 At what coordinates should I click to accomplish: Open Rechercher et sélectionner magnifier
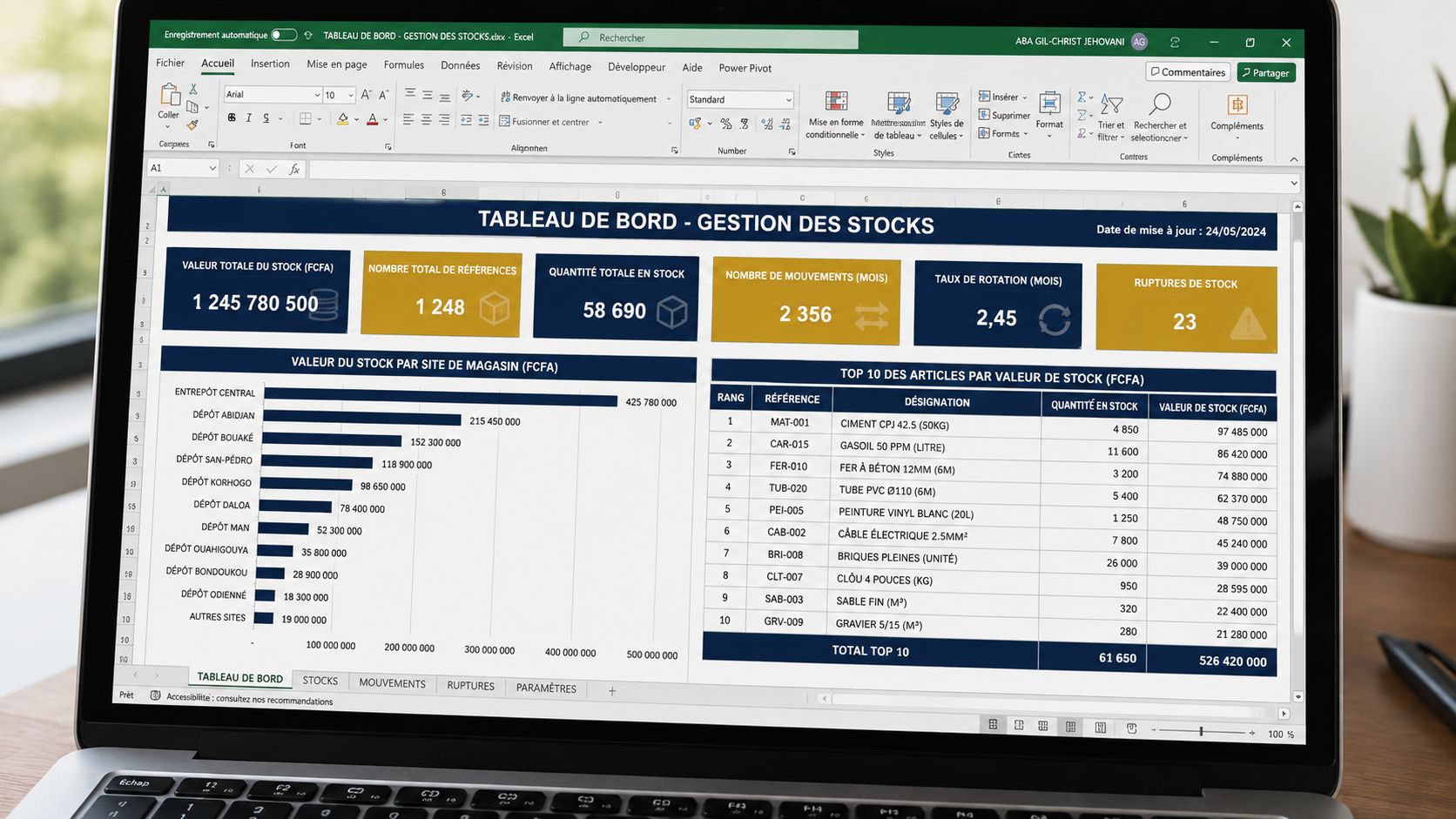(x=1160, y=104)
